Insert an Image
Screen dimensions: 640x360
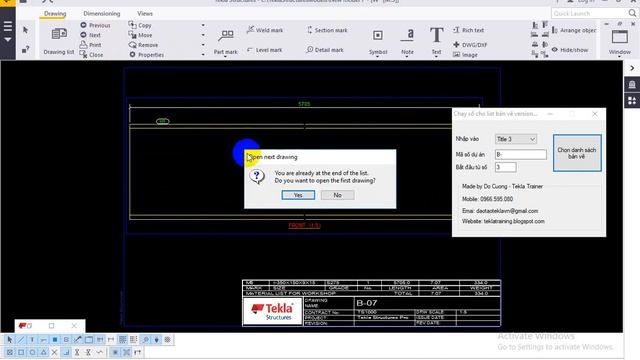465,55
